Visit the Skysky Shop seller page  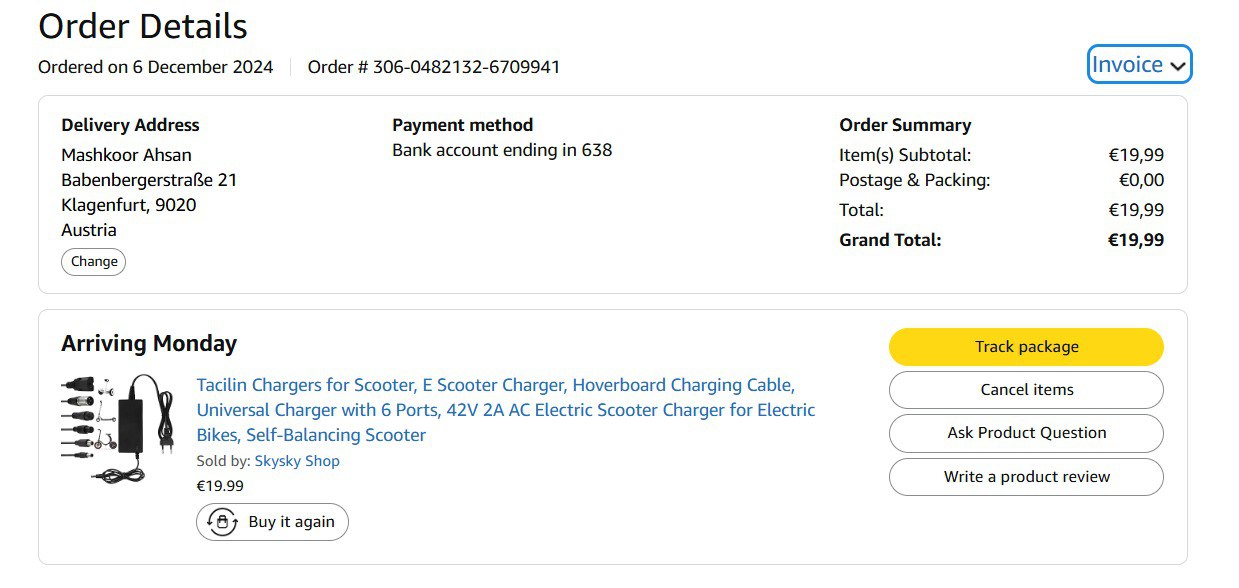297,461
